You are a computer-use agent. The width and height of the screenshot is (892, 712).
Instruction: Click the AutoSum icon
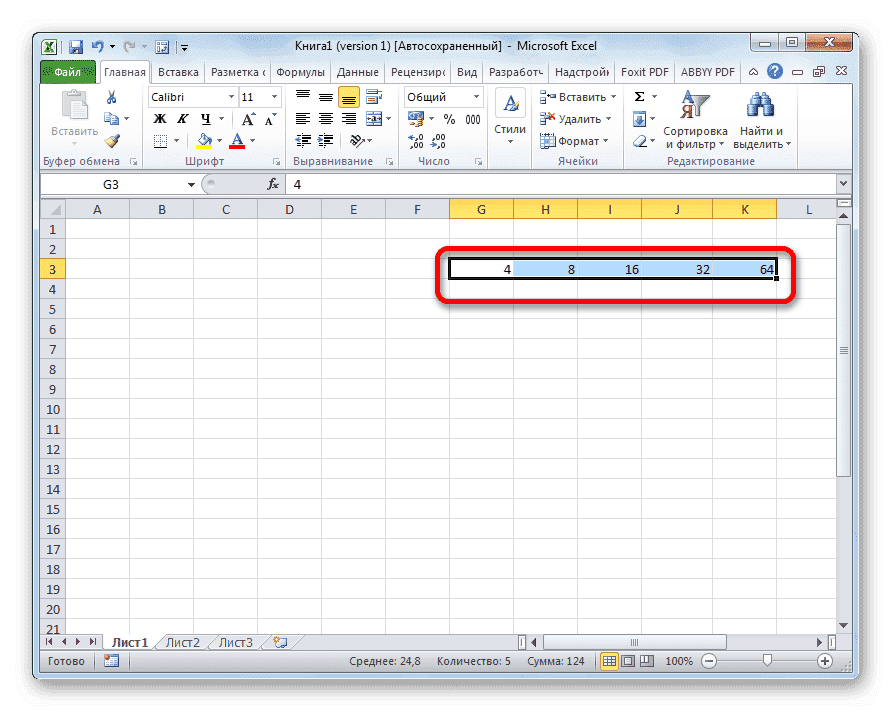[639, 96]
